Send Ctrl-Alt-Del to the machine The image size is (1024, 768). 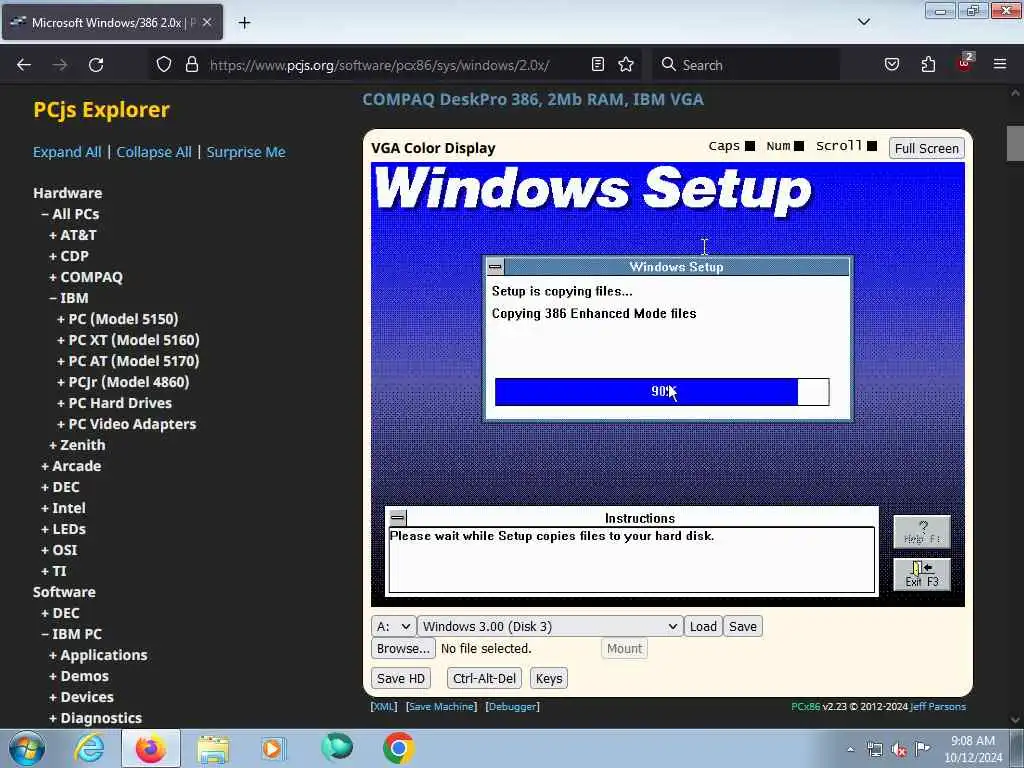[x=484, y=679]
